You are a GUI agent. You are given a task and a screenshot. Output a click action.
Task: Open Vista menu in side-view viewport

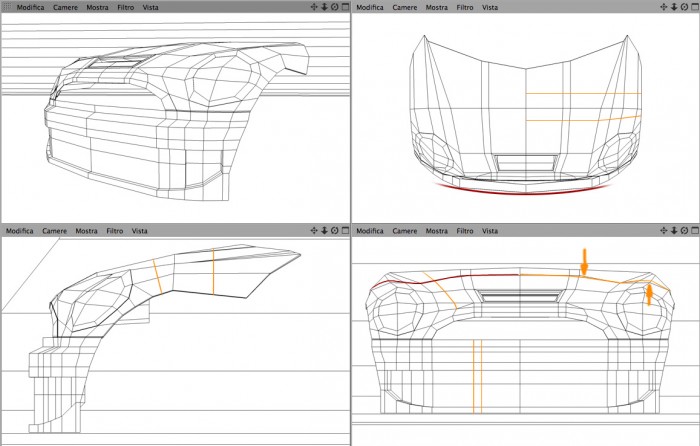[140, 231]
